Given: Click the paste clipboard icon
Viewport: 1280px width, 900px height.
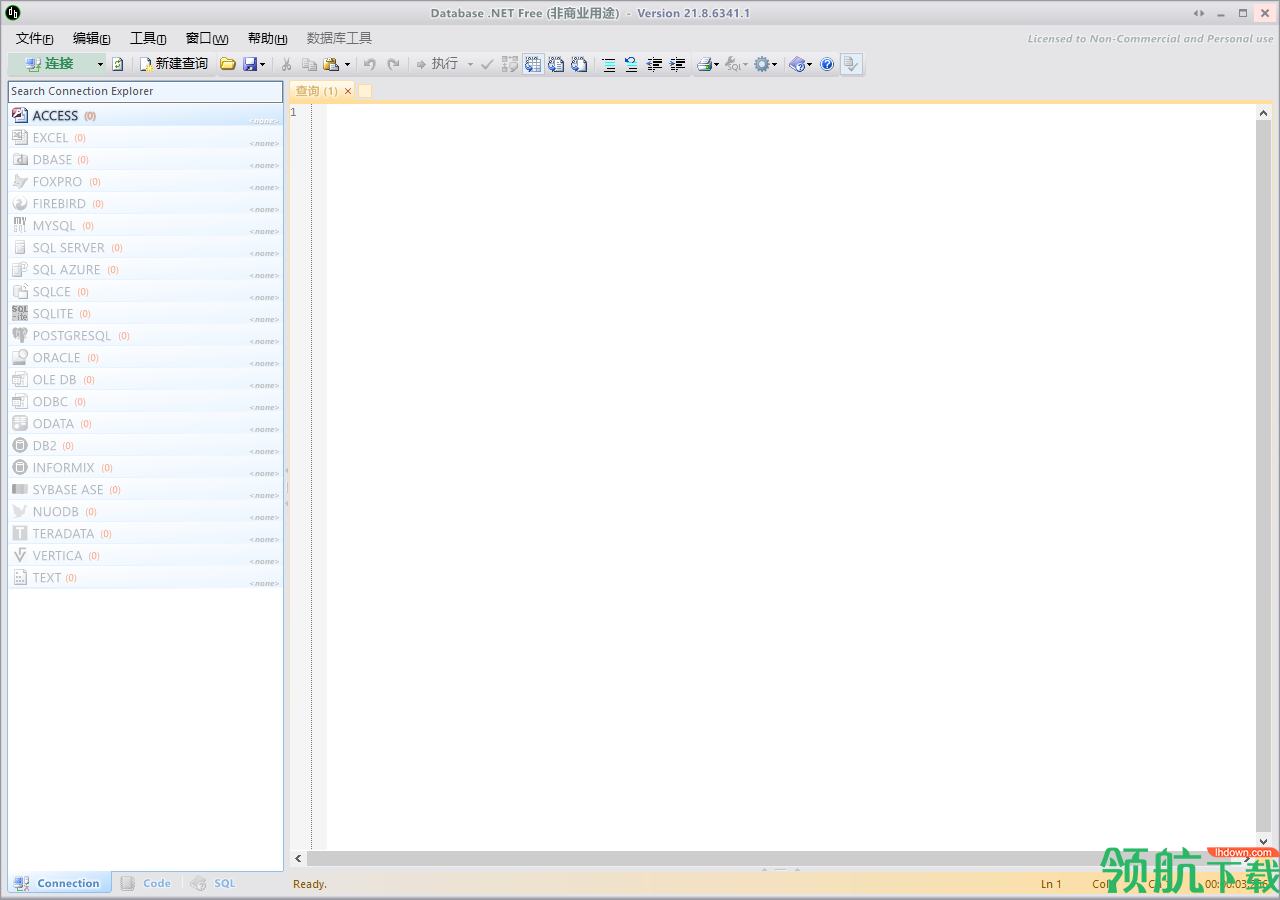Looking at the screenshot, I should tap(331, 64).
